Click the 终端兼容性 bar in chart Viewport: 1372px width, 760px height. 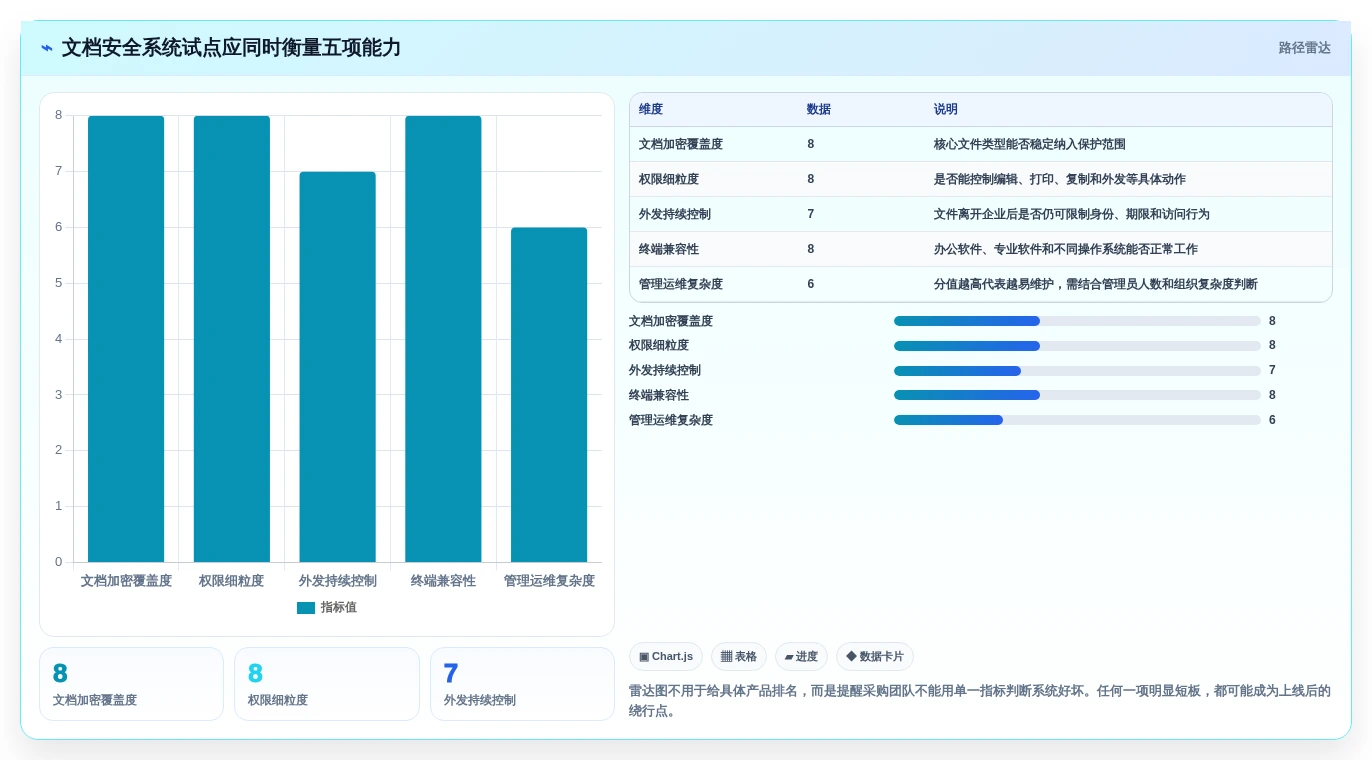tap(443, 339)
